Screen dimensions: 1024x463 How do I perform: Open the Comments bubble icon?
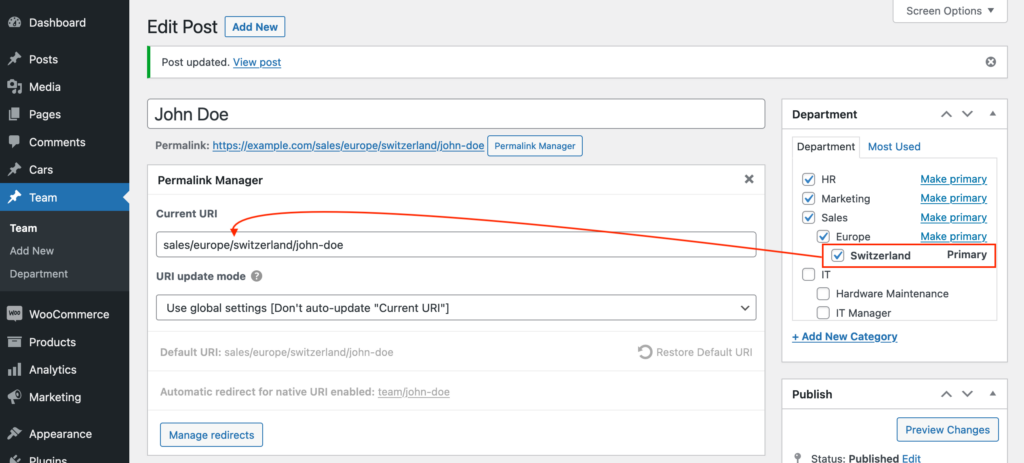[x=14, y=142]
